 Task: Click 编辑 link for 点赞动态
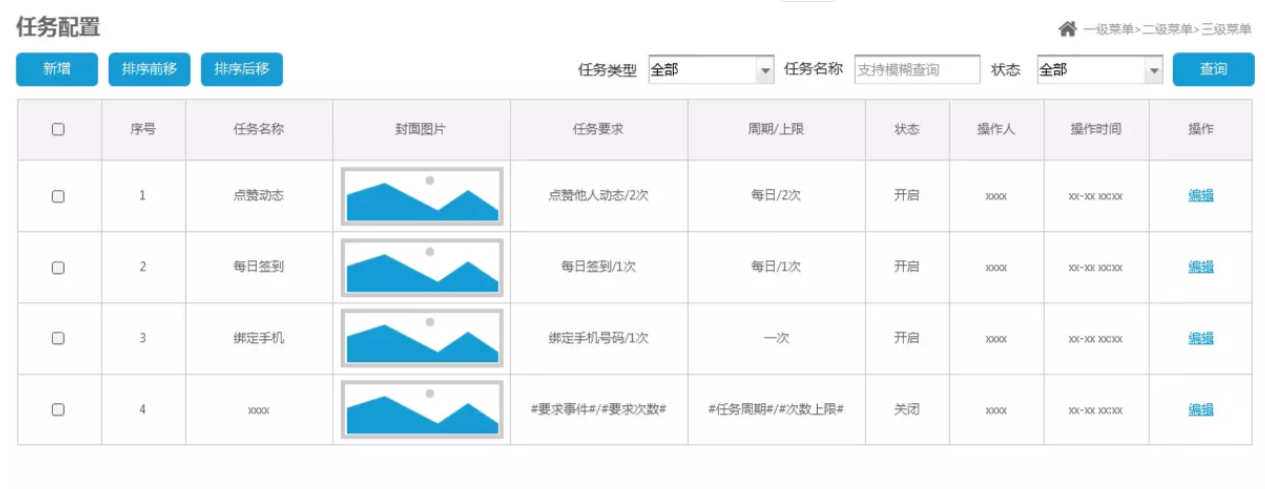click(1201, 195)
